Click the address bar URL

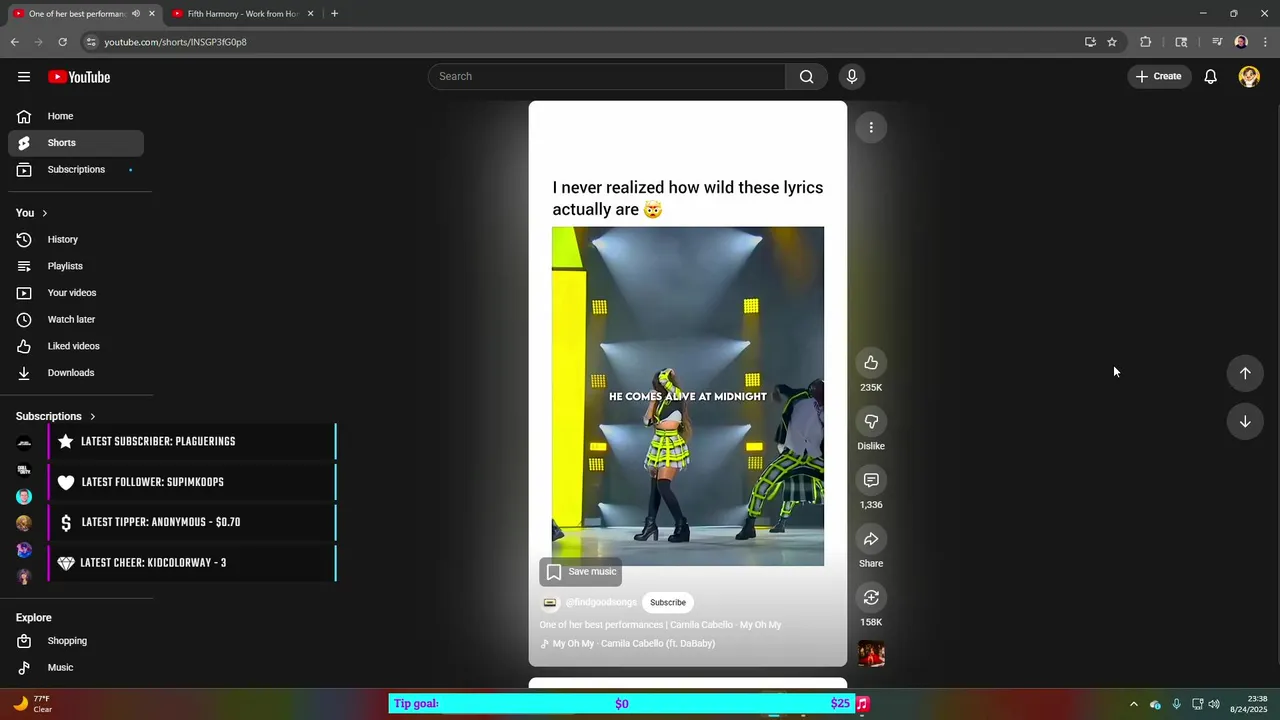coord(176,42)
